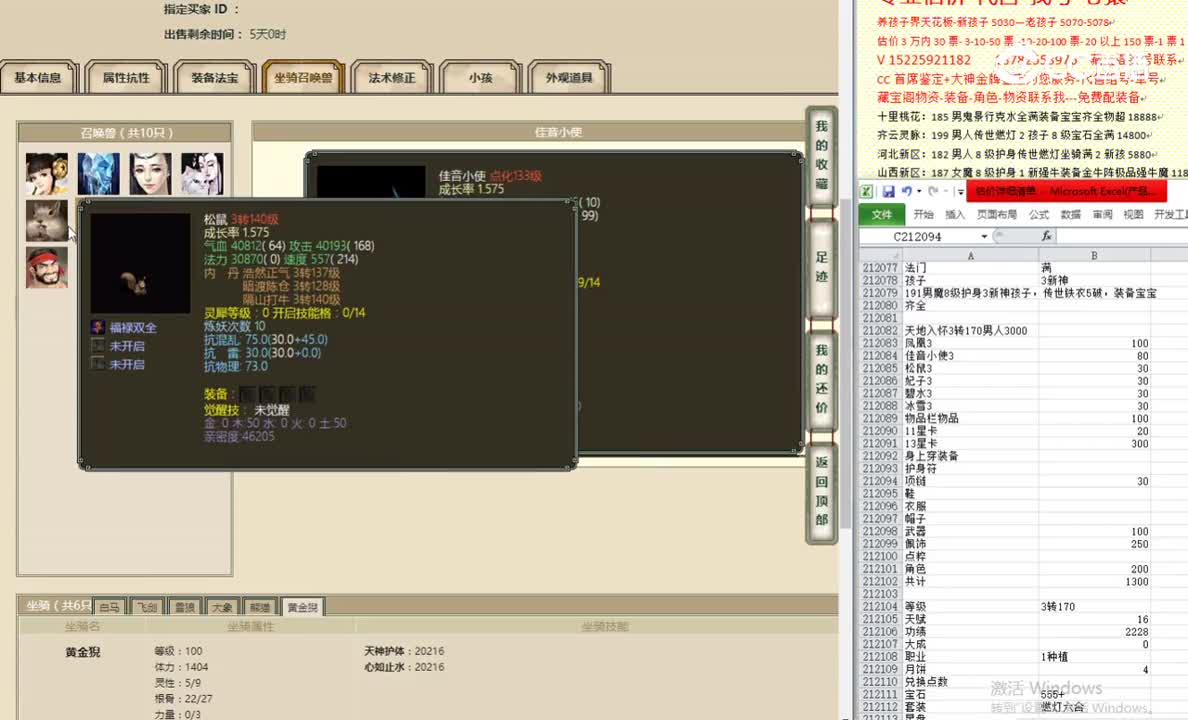
Task: Open the Excel 页面布局 ribbon tab
Action: (x=996, y=214)
